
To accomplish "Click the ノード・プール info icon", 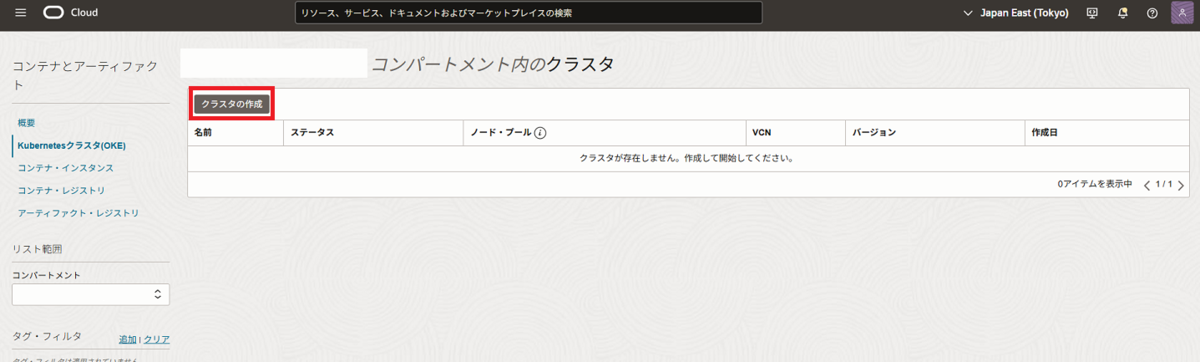I will coord(540,132).
